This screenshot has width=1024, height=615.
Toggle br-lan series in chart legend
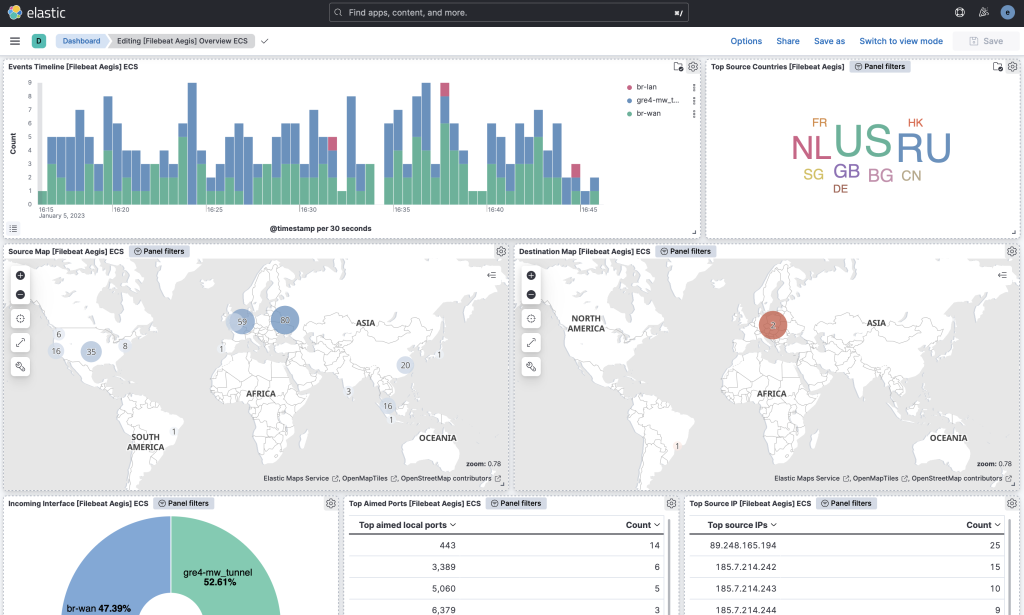click(x=647, y=87)
